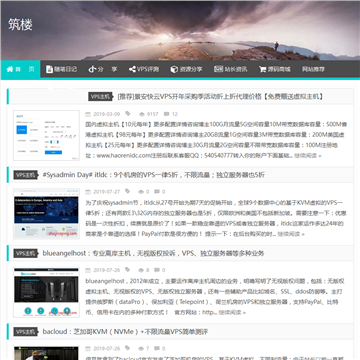Open thumbnail of the 景安快云VPS post
This screenshot has height=360, width=360.
(46, 135)
